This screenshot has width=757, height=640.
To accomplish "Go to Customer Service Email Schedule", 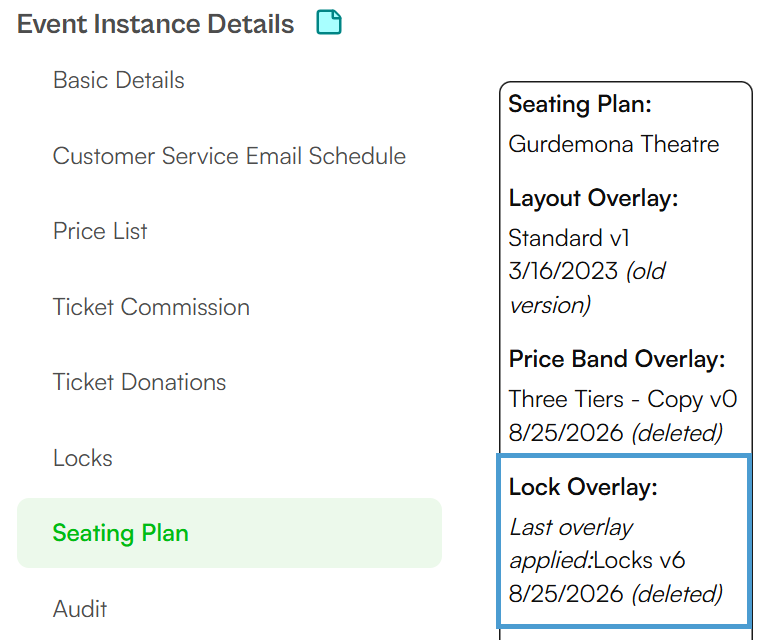I will [x=229, y=156].
